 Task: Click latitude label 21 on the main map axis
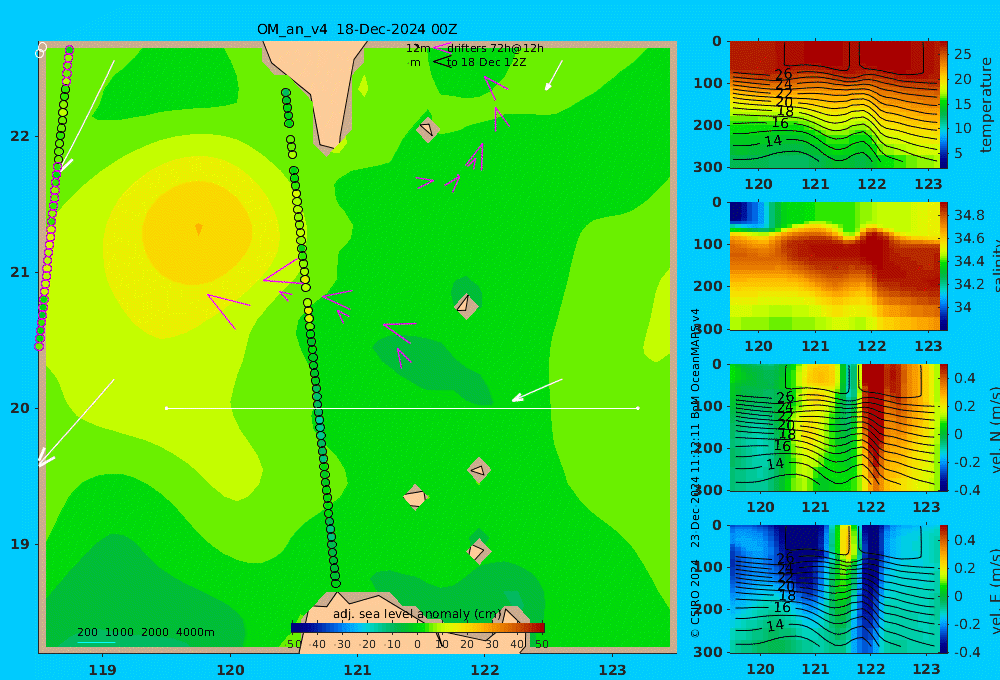pyautogui.click(x=20, y=272)
